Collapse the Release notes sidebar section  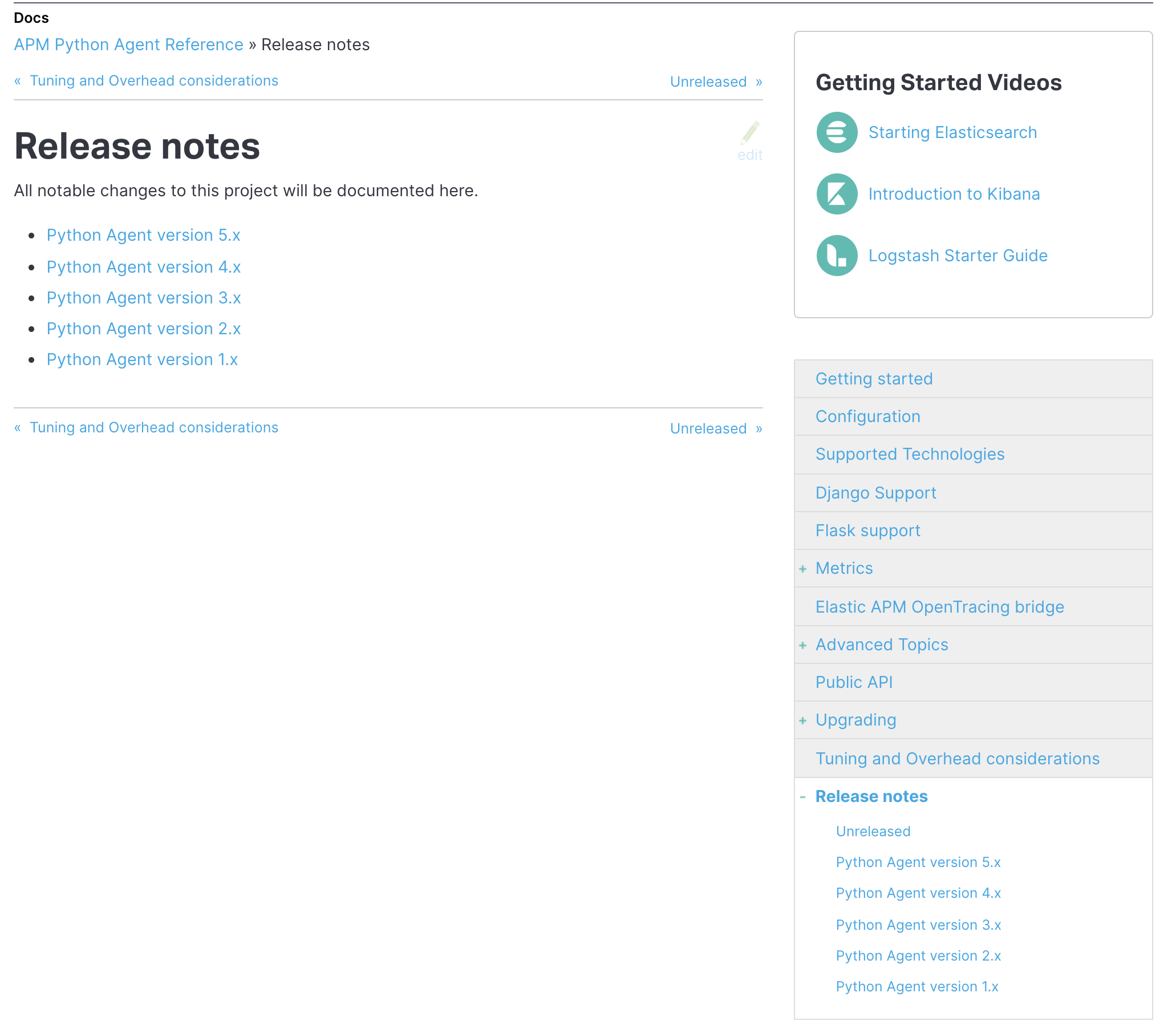tap(803, 797)
